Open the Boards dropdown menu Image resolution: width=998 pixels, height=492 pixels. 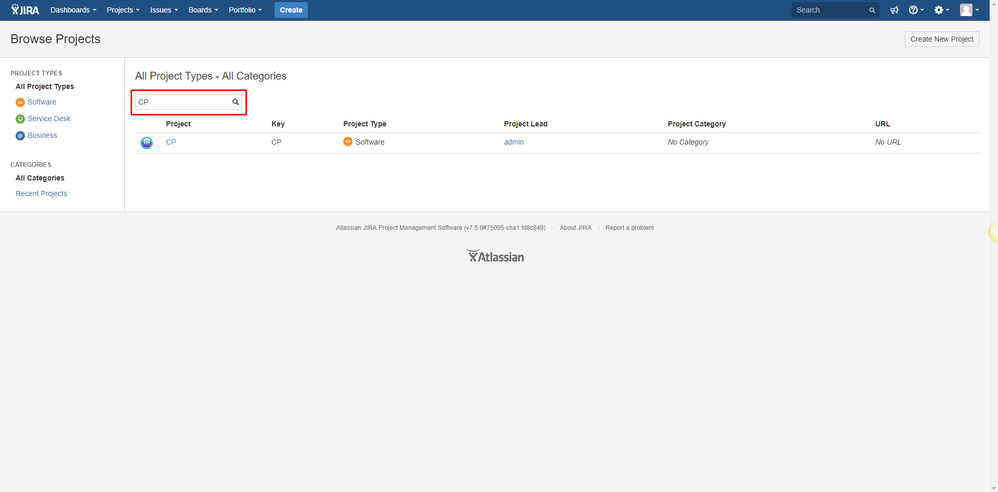pos(203,10)
